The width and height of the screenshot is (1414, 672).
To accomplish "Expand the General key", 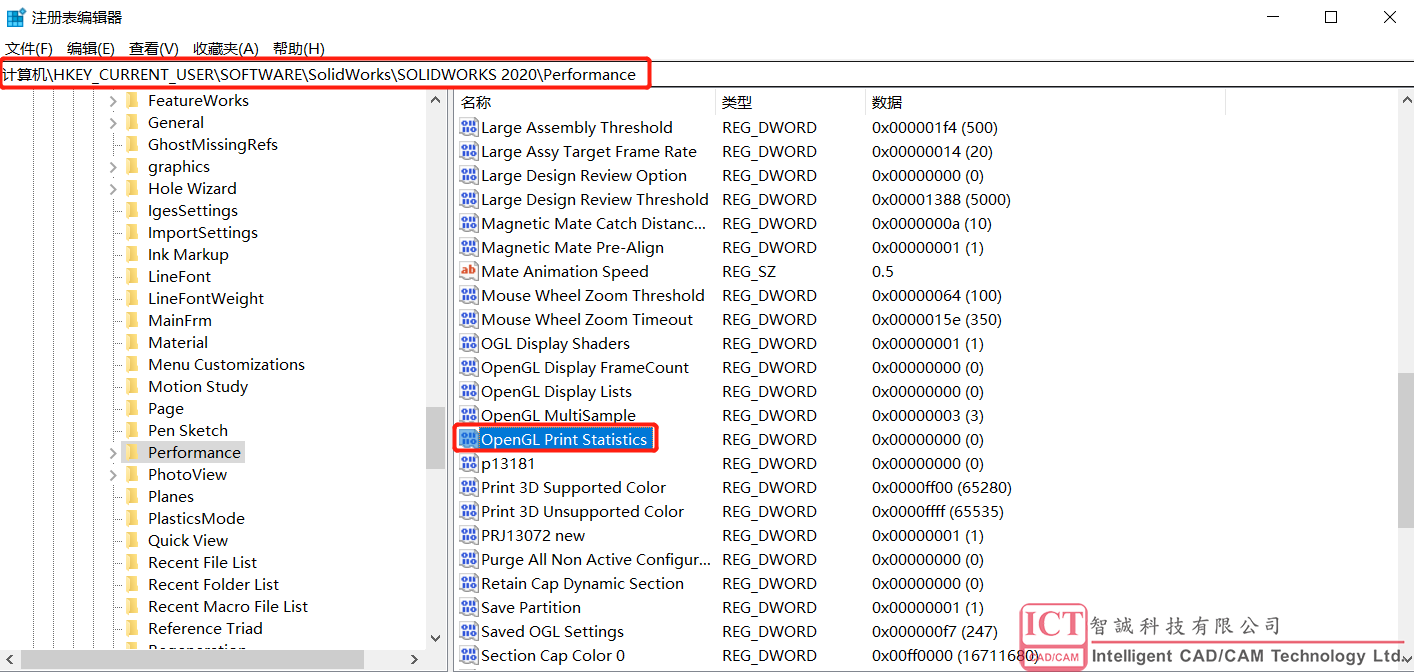I will pos(113,123).
